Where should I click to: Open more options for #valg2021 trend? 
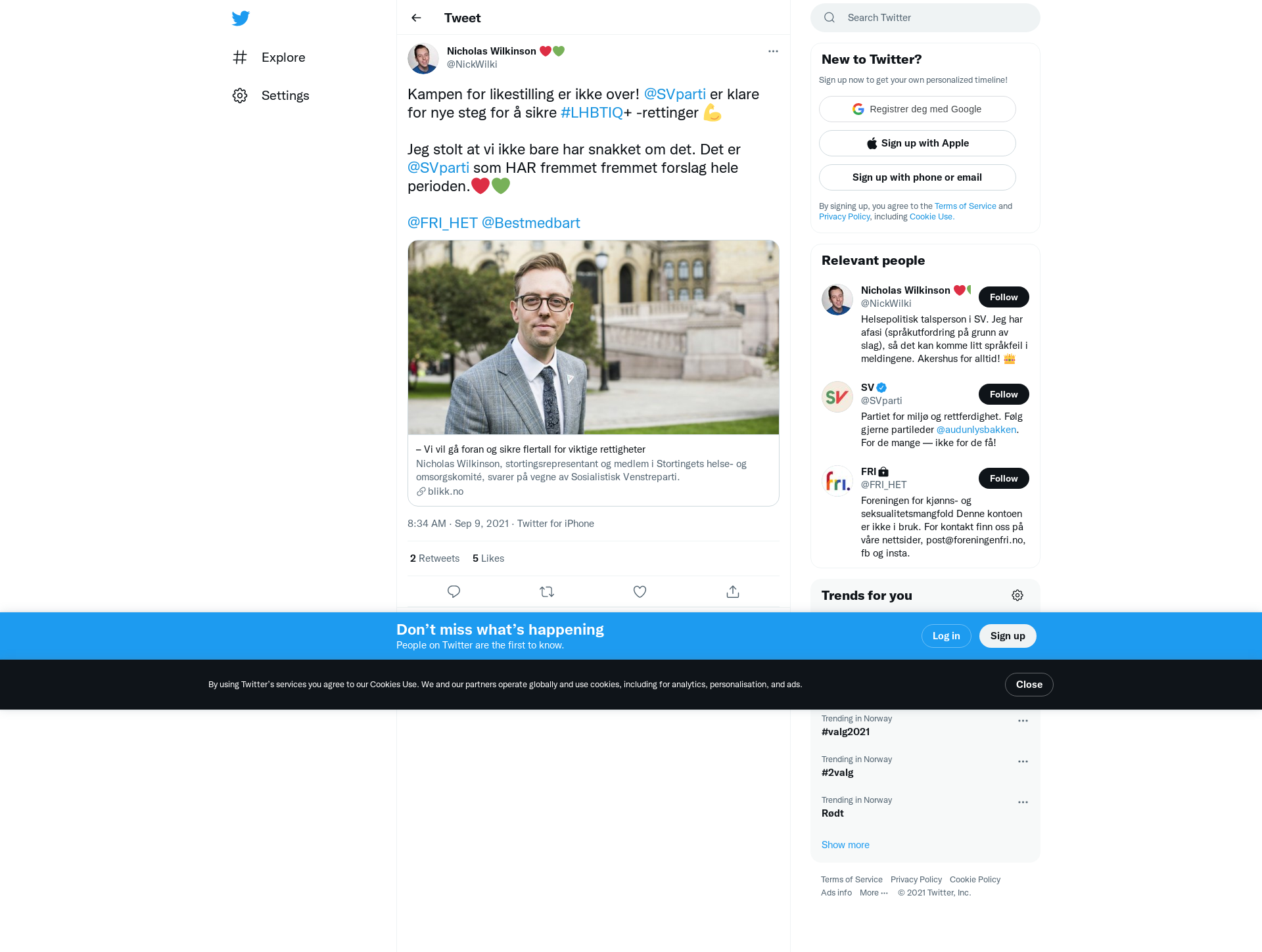point(1023,721)
